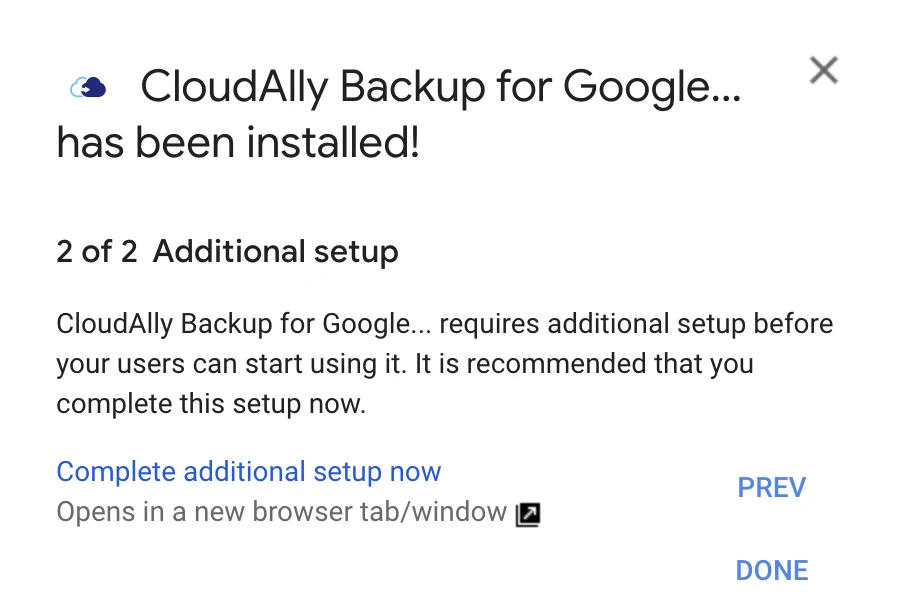Click the CloudAlly Backup for Google title
This screenshot has height=612, width=912.
tap(440, 88)
